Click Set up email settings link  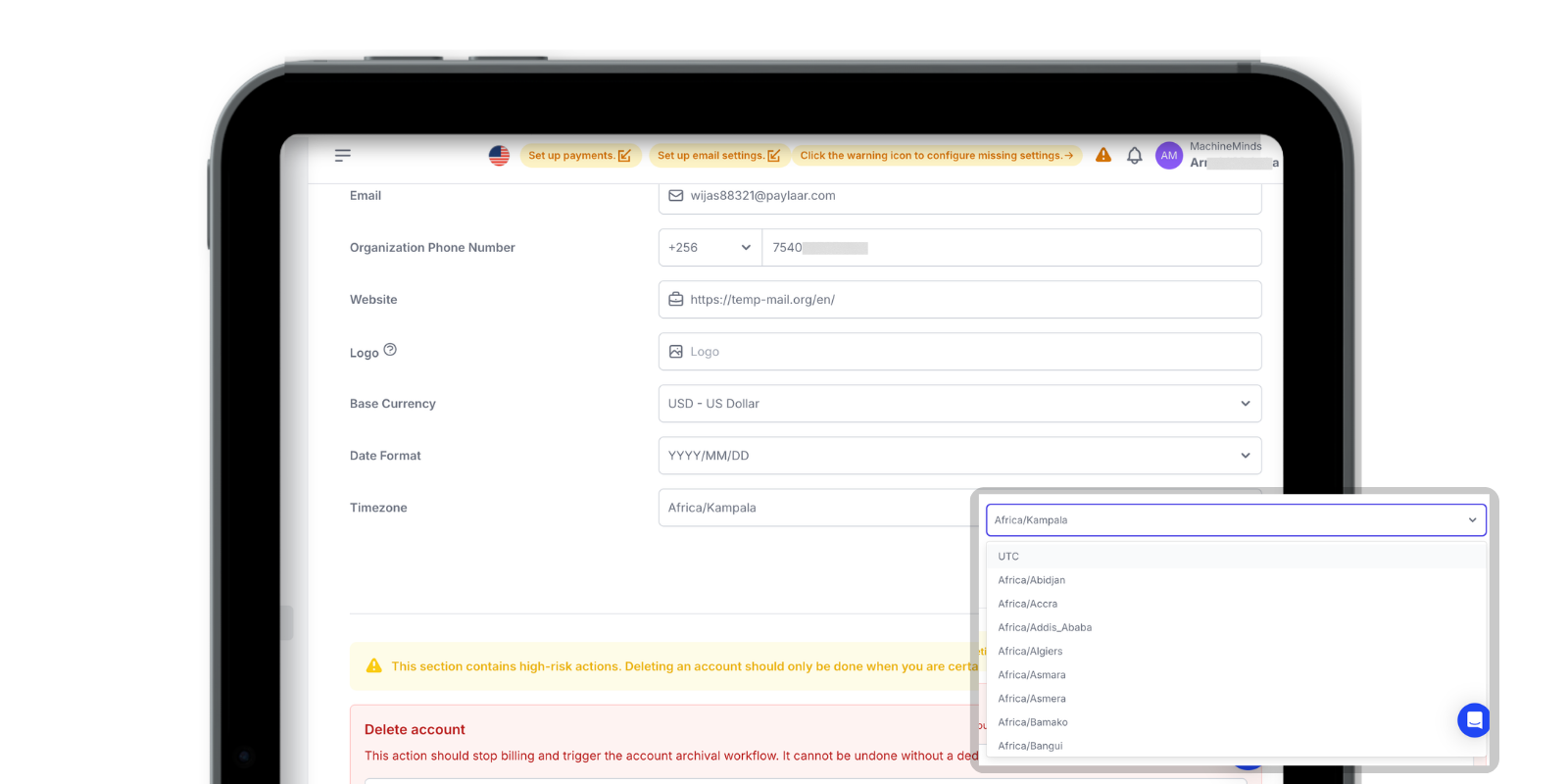pos(718,156)
